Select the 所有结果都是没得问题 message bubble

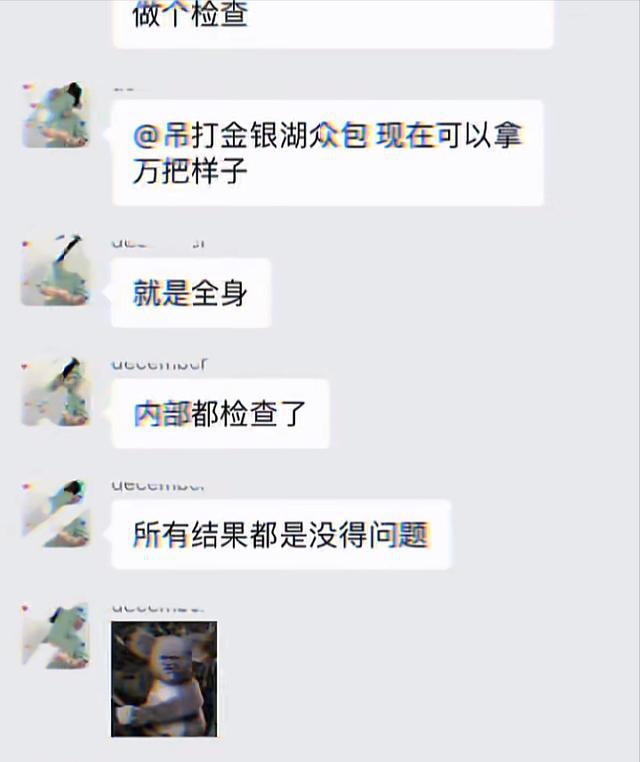pyautogui.click(x=281, y=534)
